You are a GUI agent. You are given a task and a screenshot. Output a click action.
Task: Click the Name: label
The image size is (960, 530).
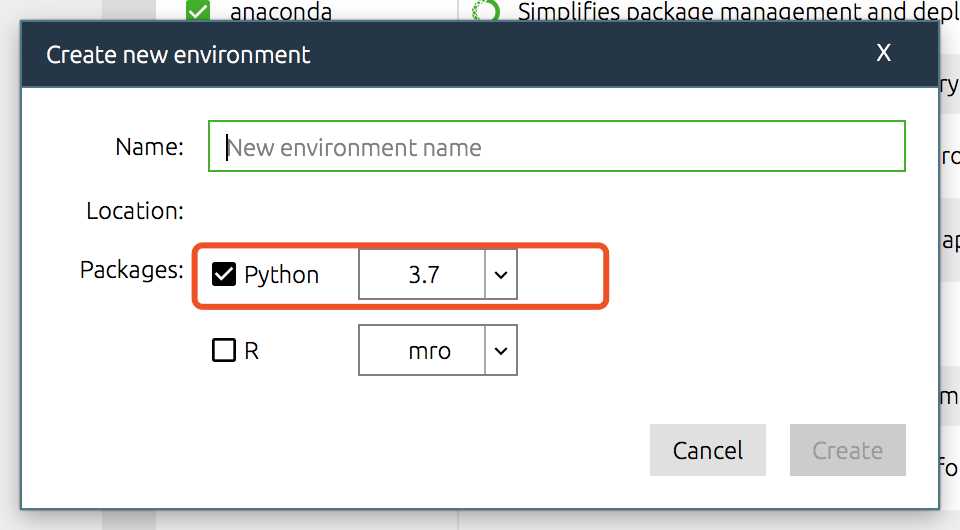click(x=149, y=147)
